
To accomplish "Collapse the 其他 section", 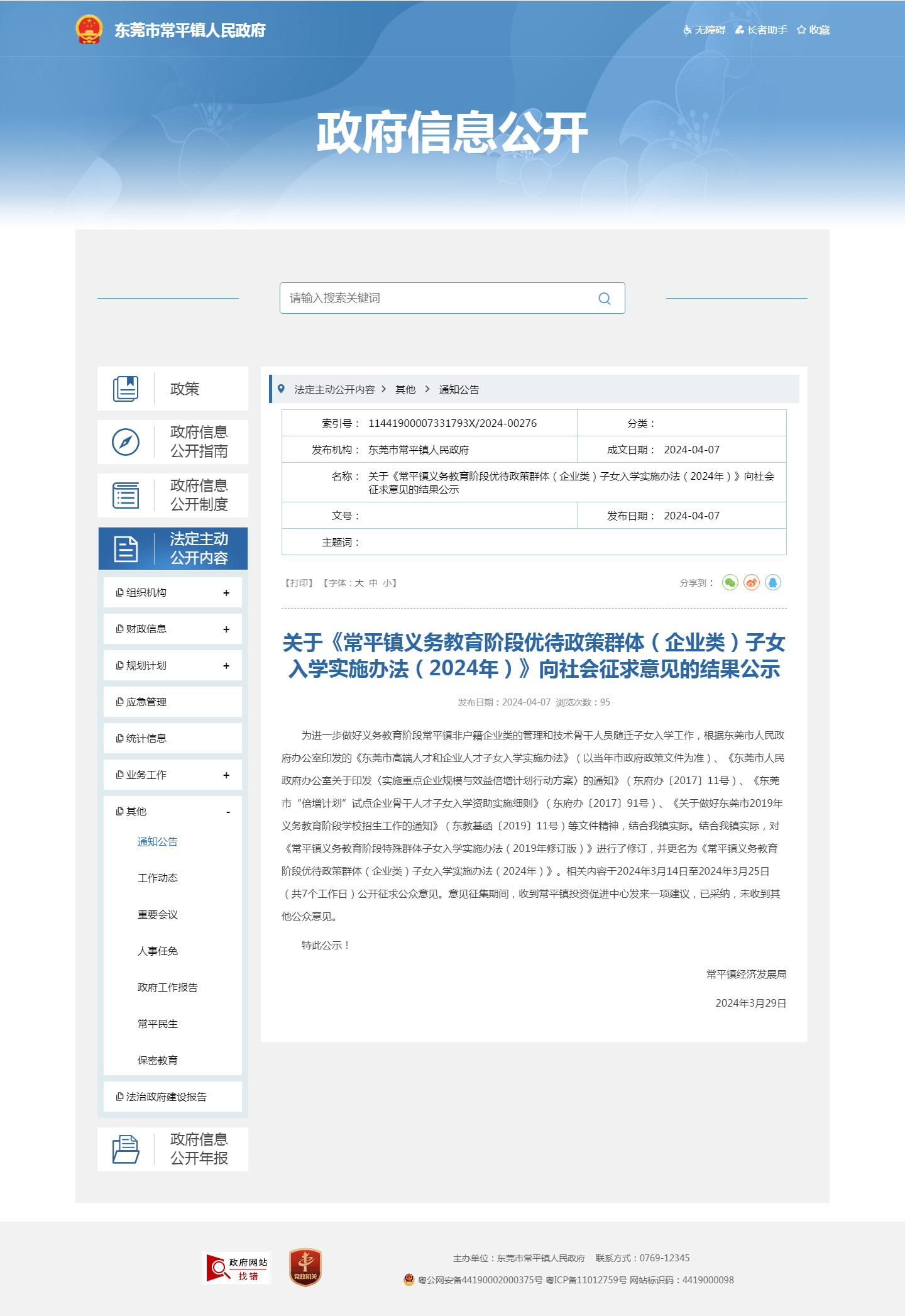I will [228, 812].
